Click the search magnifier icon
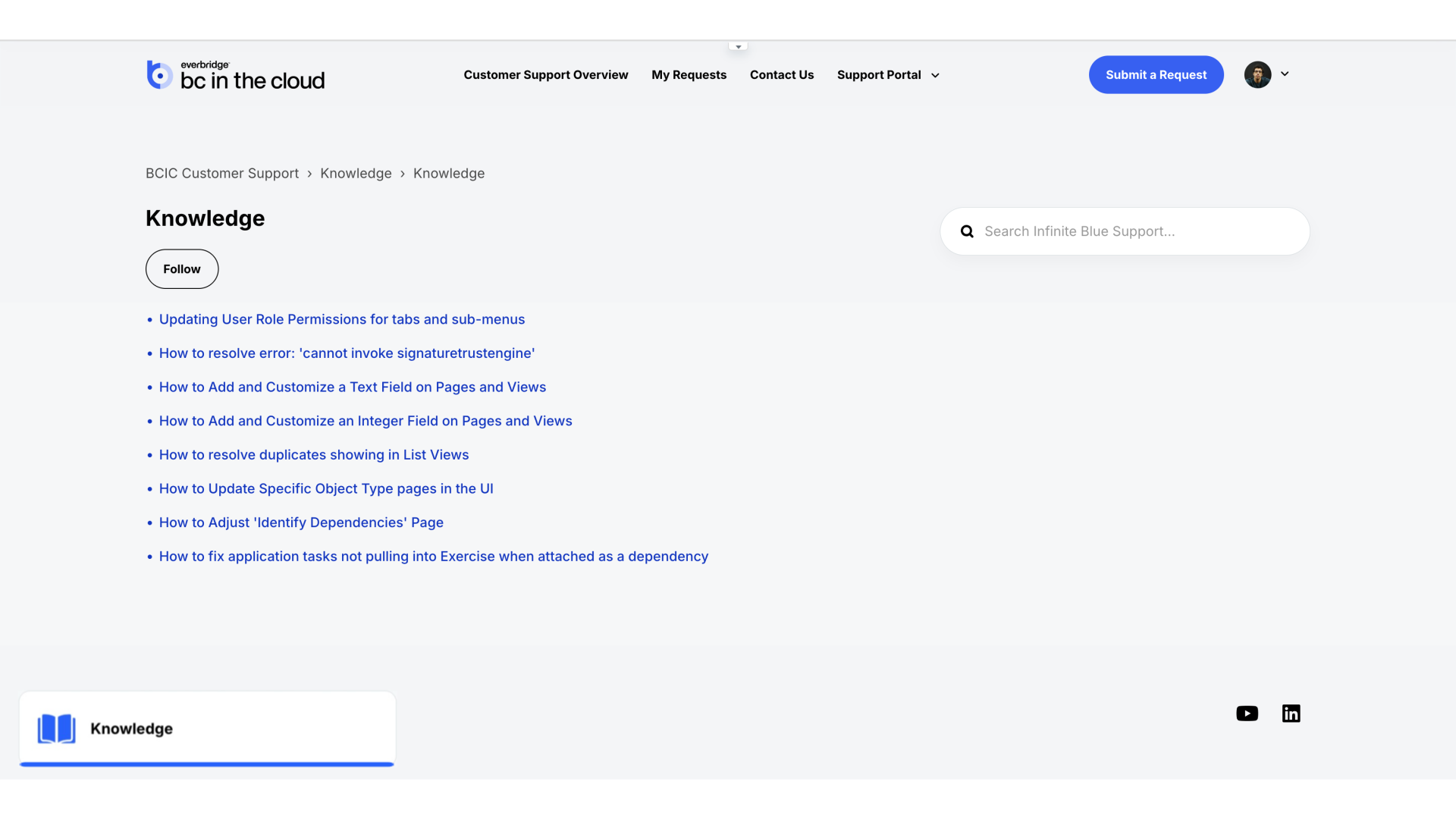 coord(967,231)
